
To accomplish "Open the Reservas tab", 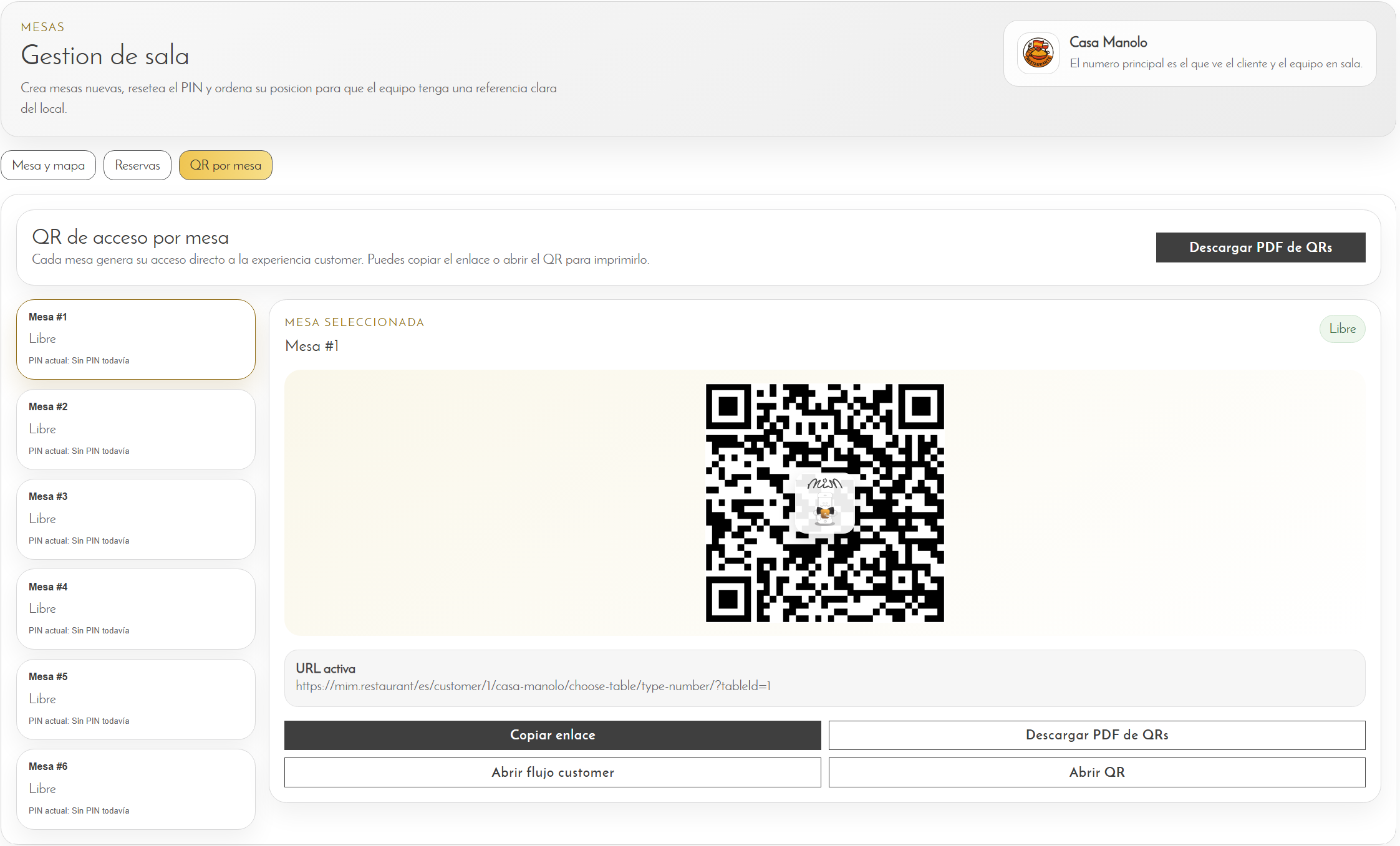I will (137, 165).
